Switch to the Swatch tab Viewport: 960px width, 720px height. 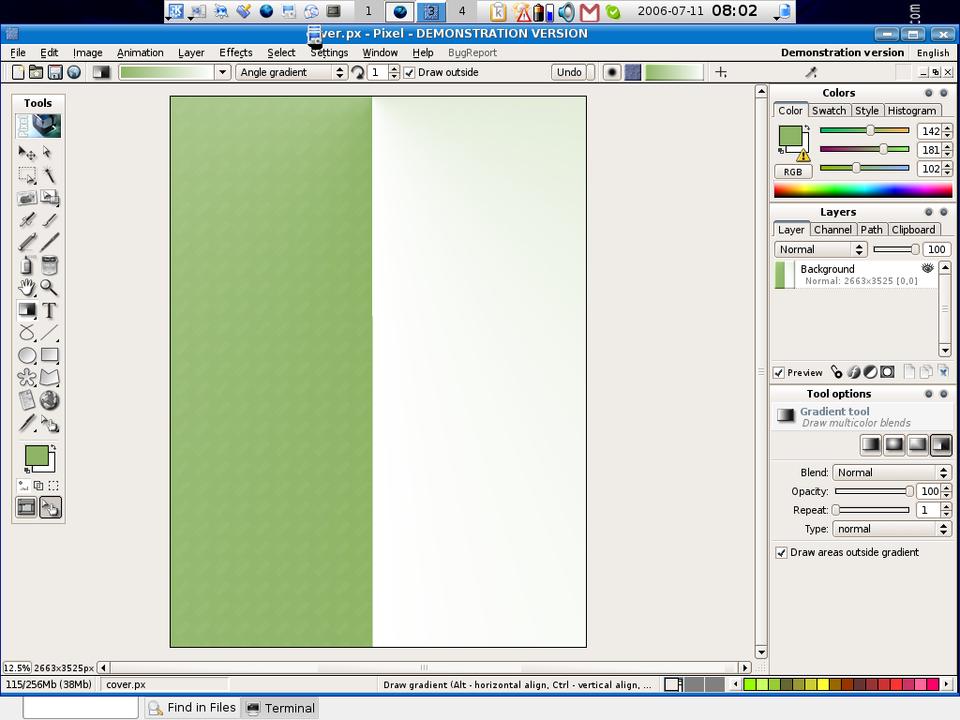828,111
